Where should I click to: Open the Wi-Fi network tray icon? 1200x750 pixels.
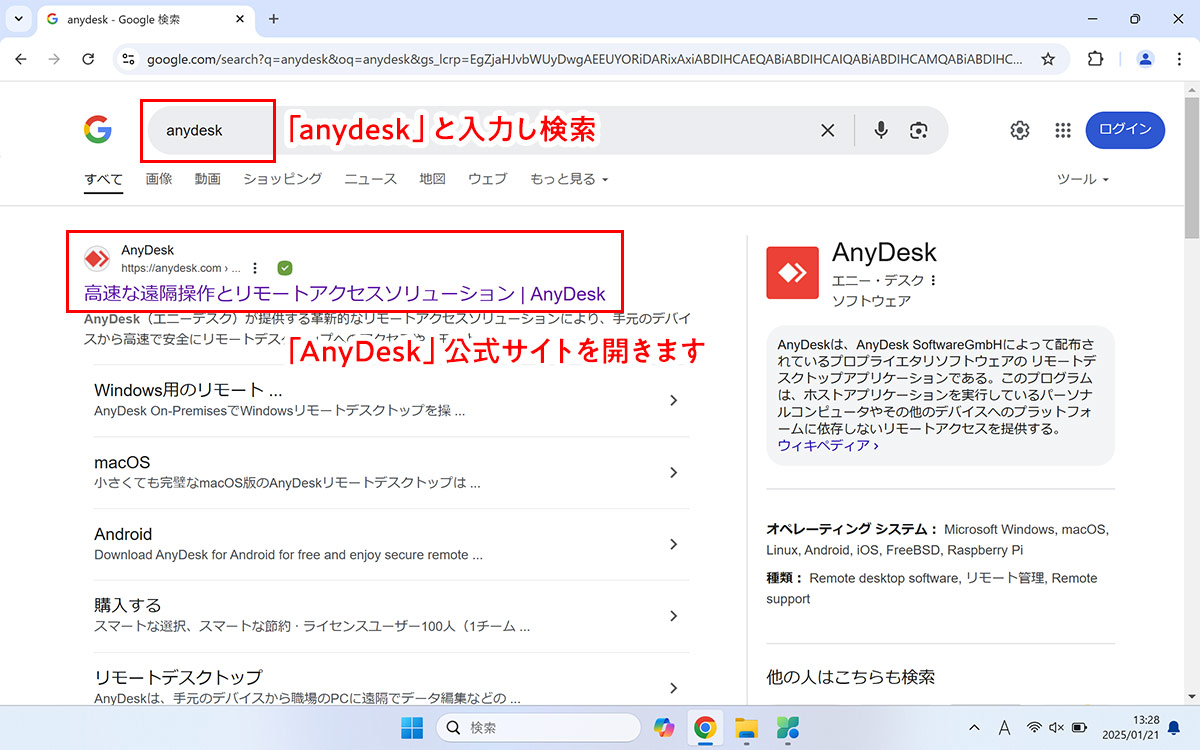pyautogui.click(x=1035, y=727)
